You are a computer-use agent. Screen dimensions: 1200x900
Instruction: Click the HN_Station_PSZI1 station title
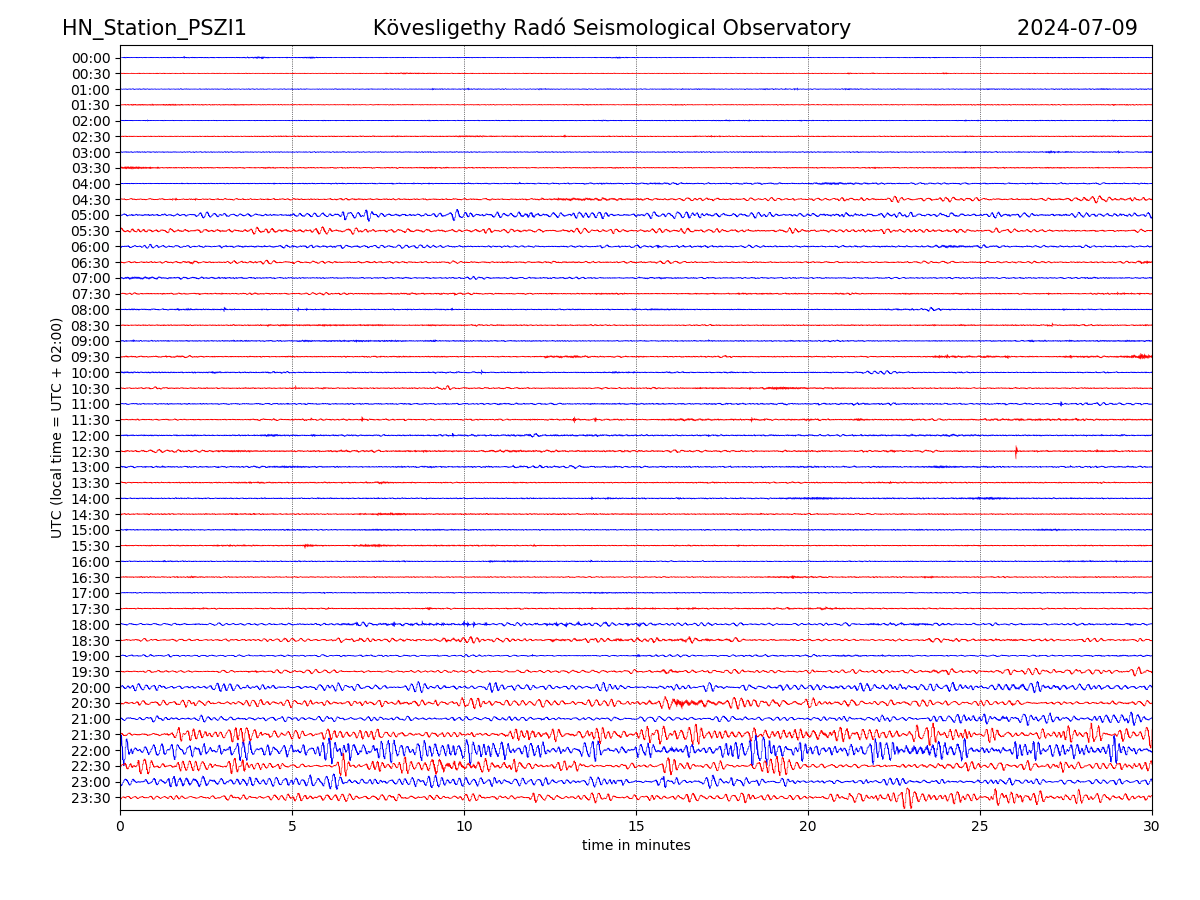click(x=154, y=29)
